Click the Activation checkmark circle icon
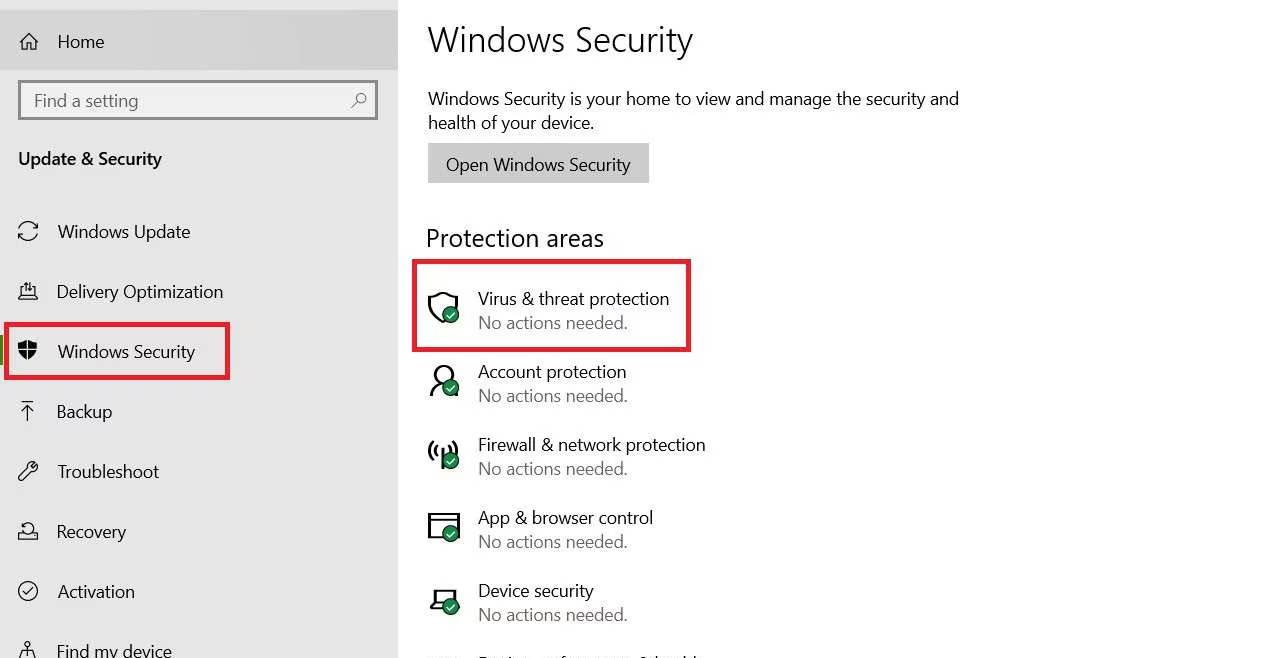 28,591
